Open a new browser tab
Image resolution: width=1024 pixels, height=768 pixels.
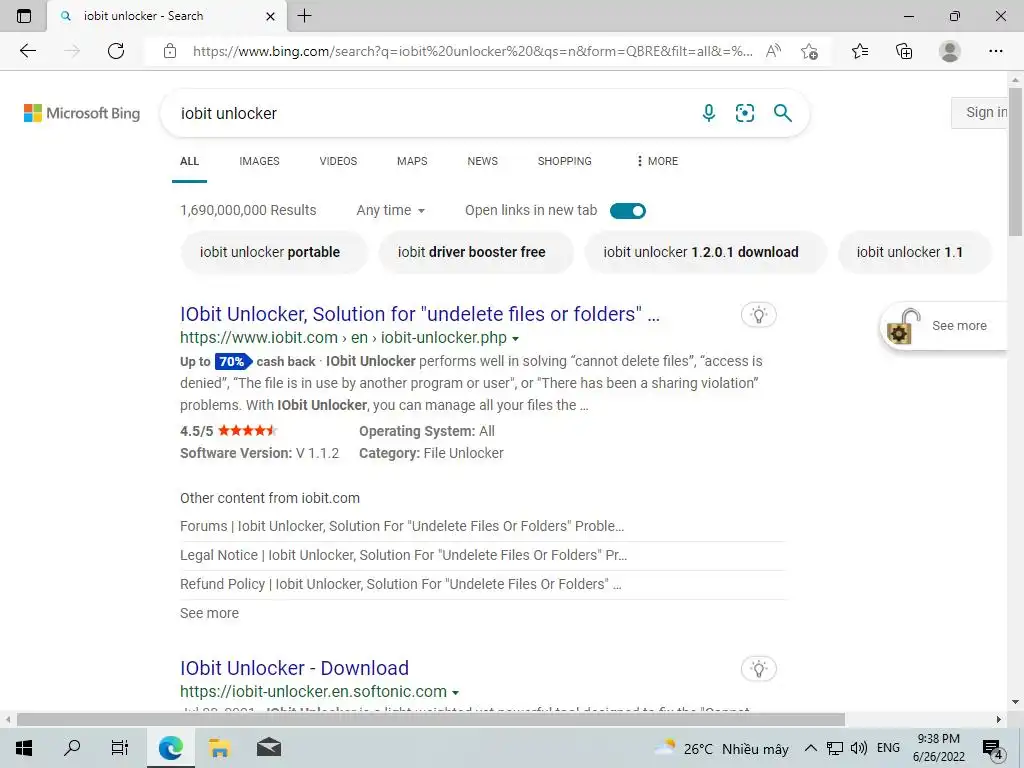click(x=304, y=16)
